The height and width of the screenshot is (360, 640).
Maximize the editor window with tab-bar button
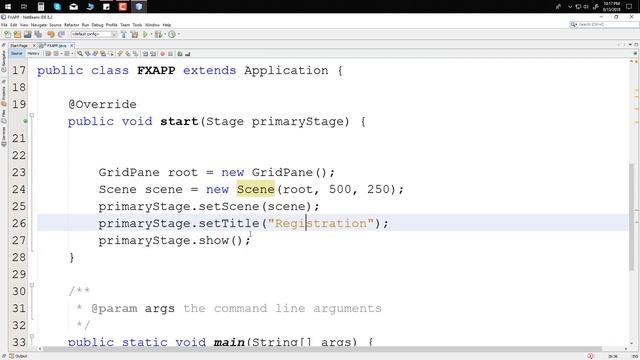pyautogui.click(x=636, y=44)
